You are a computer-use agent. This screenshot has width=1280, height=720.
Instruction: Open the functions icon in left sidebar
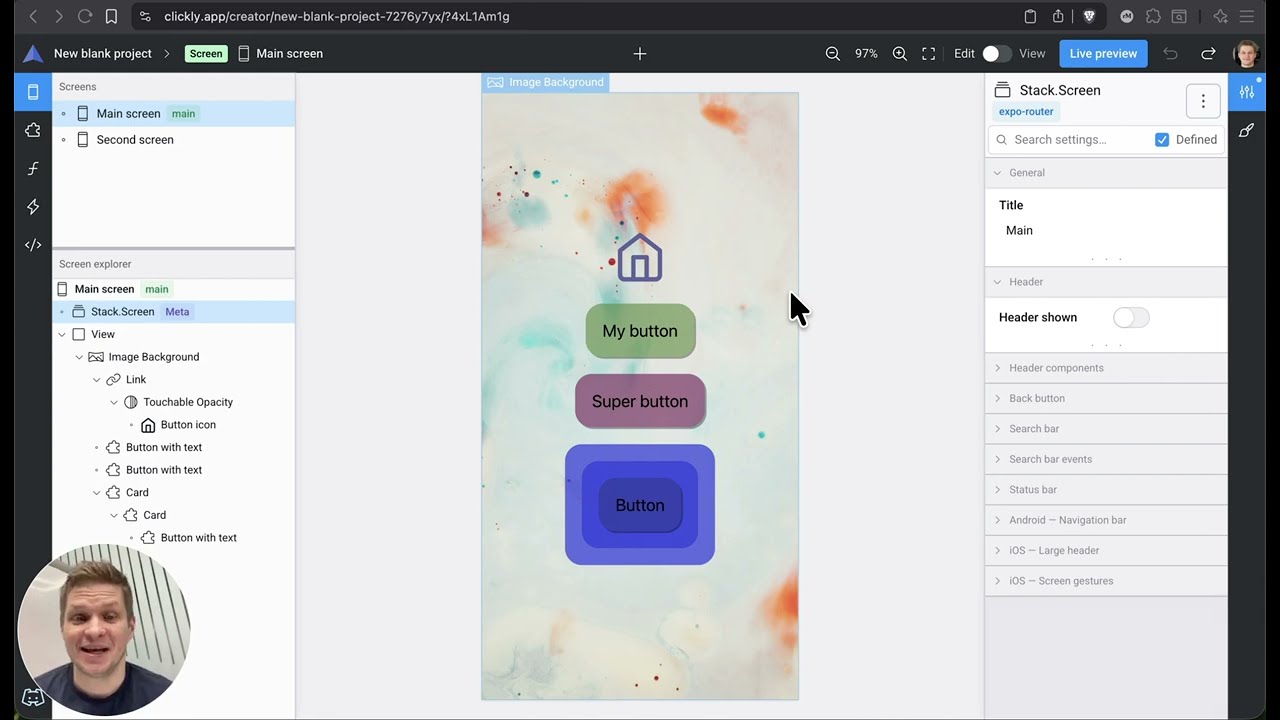pos(33,168)
